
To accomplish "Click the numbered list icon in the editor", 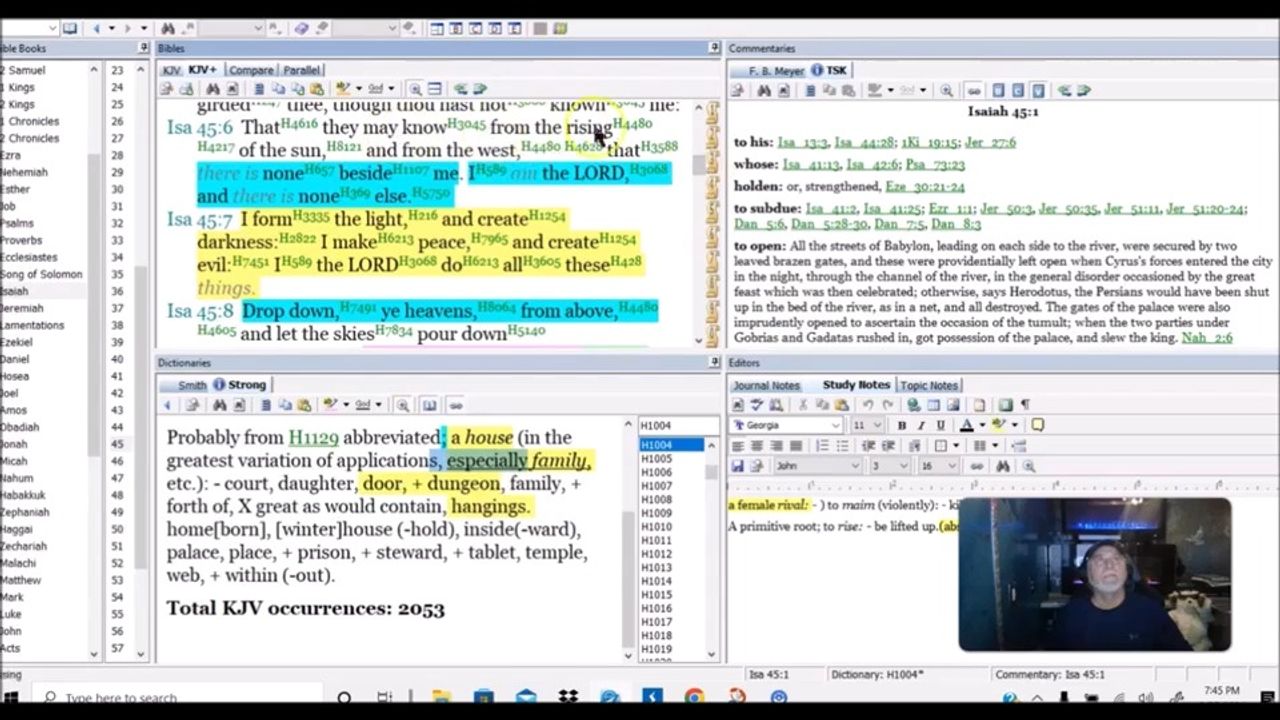I will tap(822, 446).
